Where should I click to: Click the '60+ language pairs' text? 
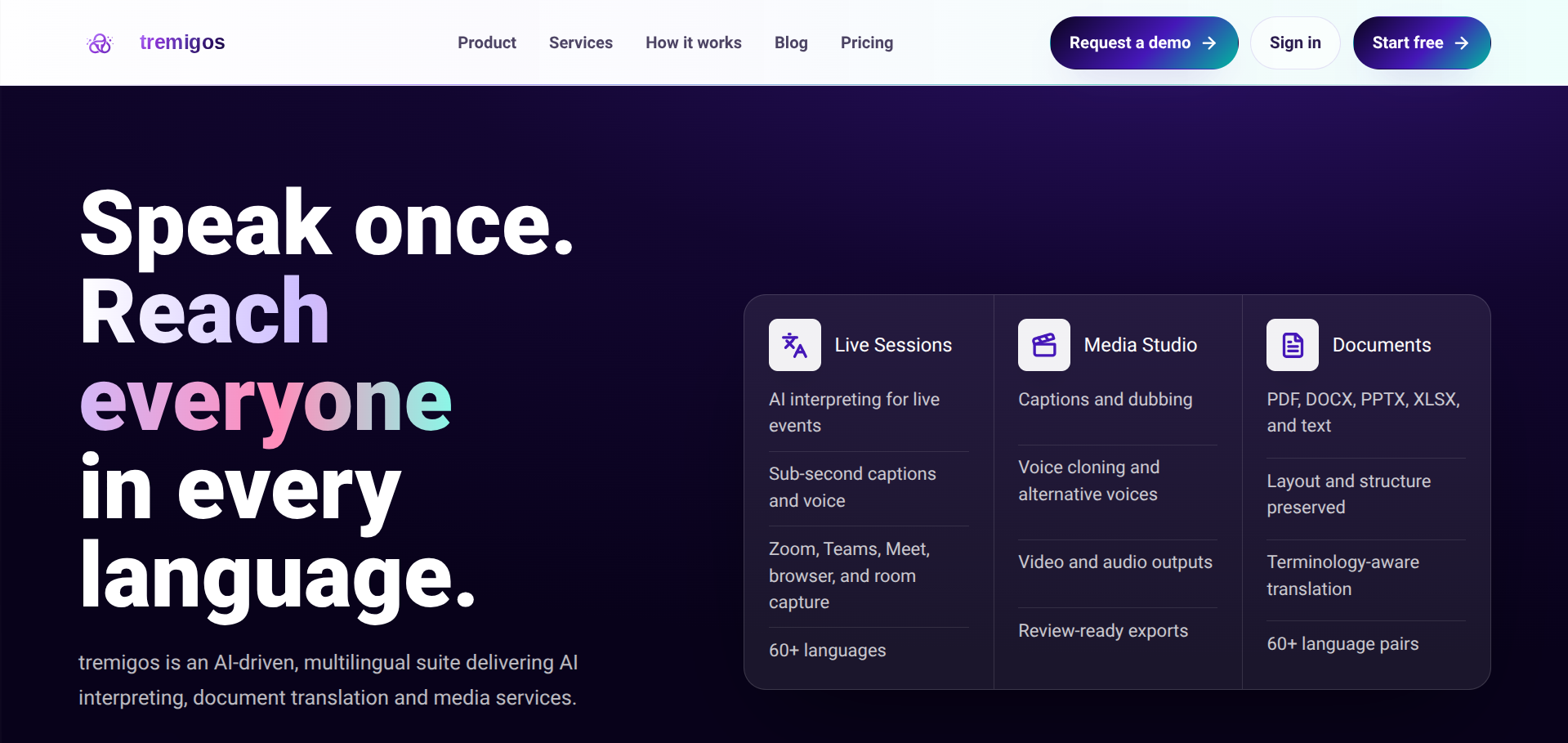(1342, 644)
